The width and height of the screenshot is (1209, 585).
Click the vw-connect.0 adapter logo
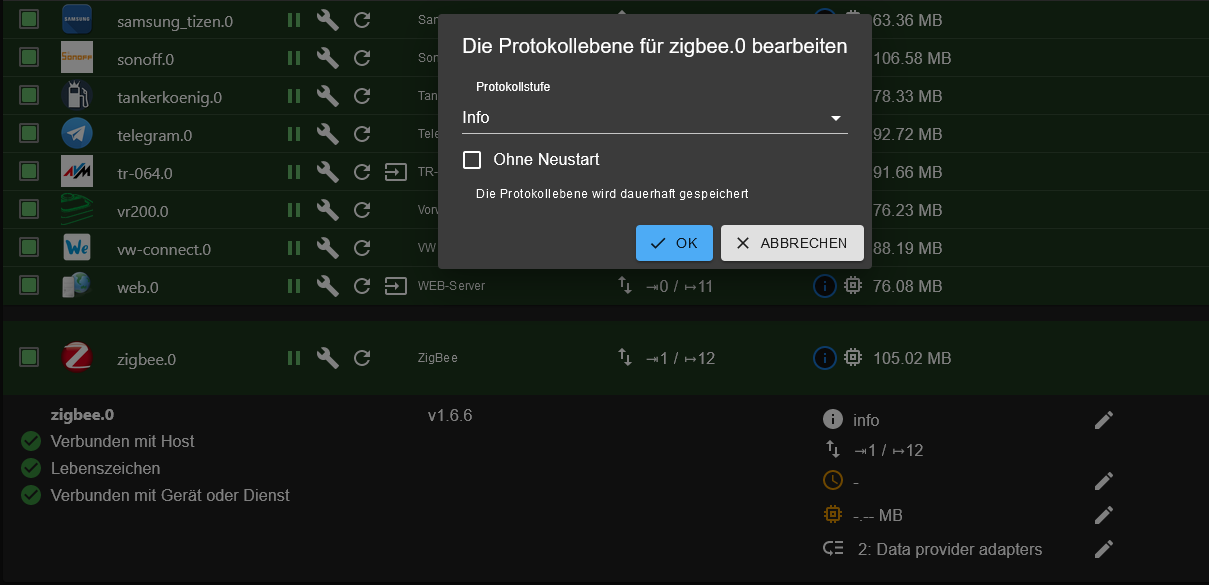[77, 248]
